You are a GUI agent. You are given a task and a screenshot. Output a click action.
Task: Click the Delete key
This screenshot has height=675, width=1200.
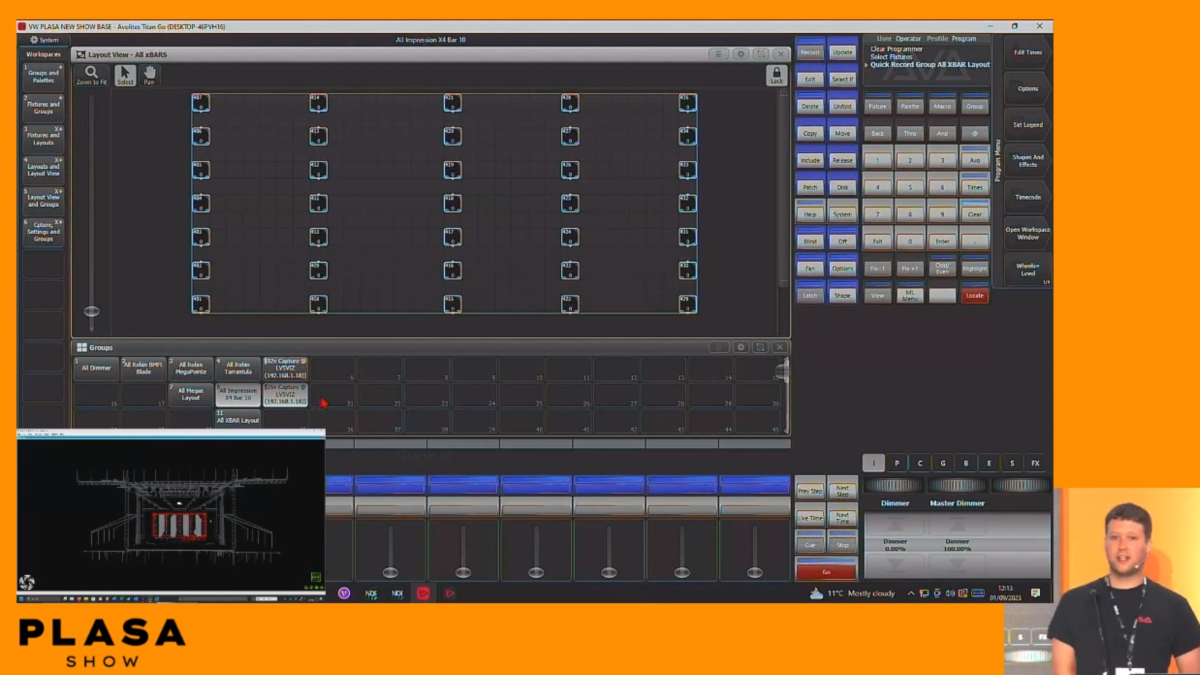pos(810,104)
